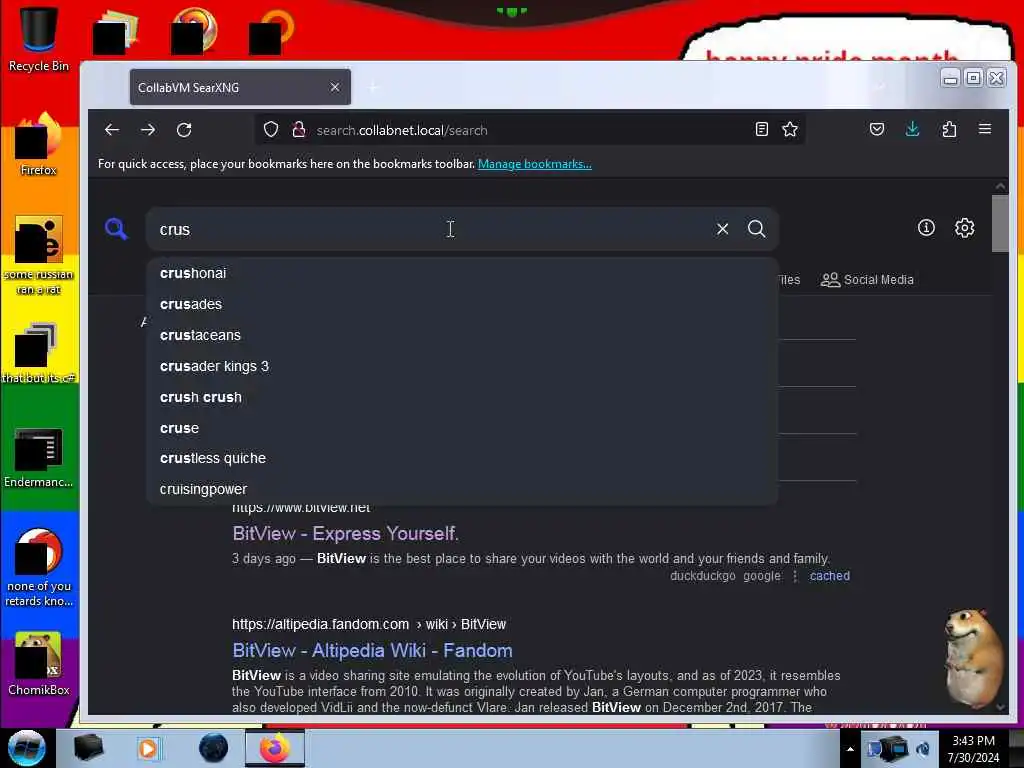
Task: Click the page vertical scrollbar thumb
Action: coord(1000,223)
